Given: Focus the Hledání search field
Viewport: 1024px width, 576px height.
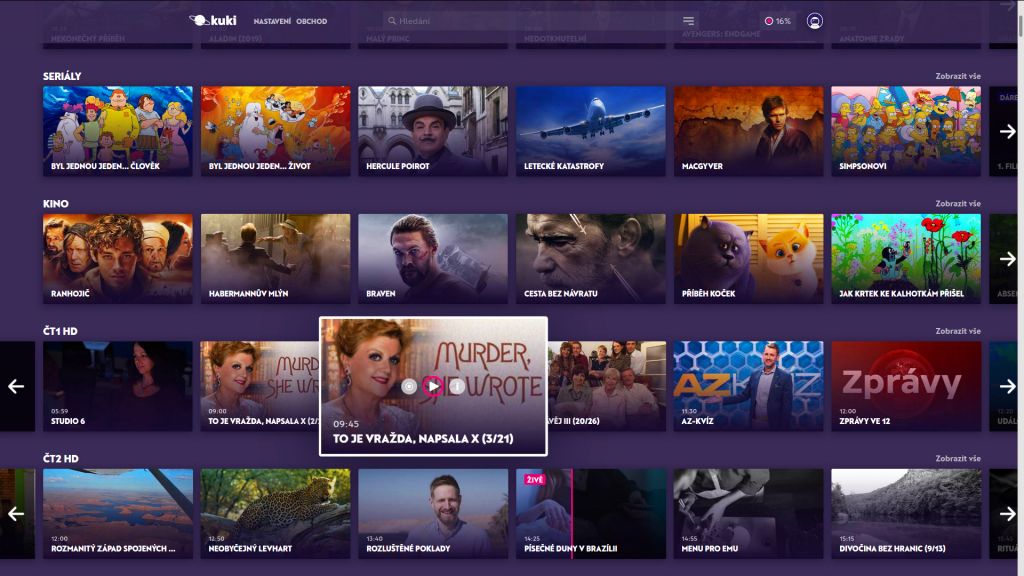Looking at the screenshot, I should [530, 21].
